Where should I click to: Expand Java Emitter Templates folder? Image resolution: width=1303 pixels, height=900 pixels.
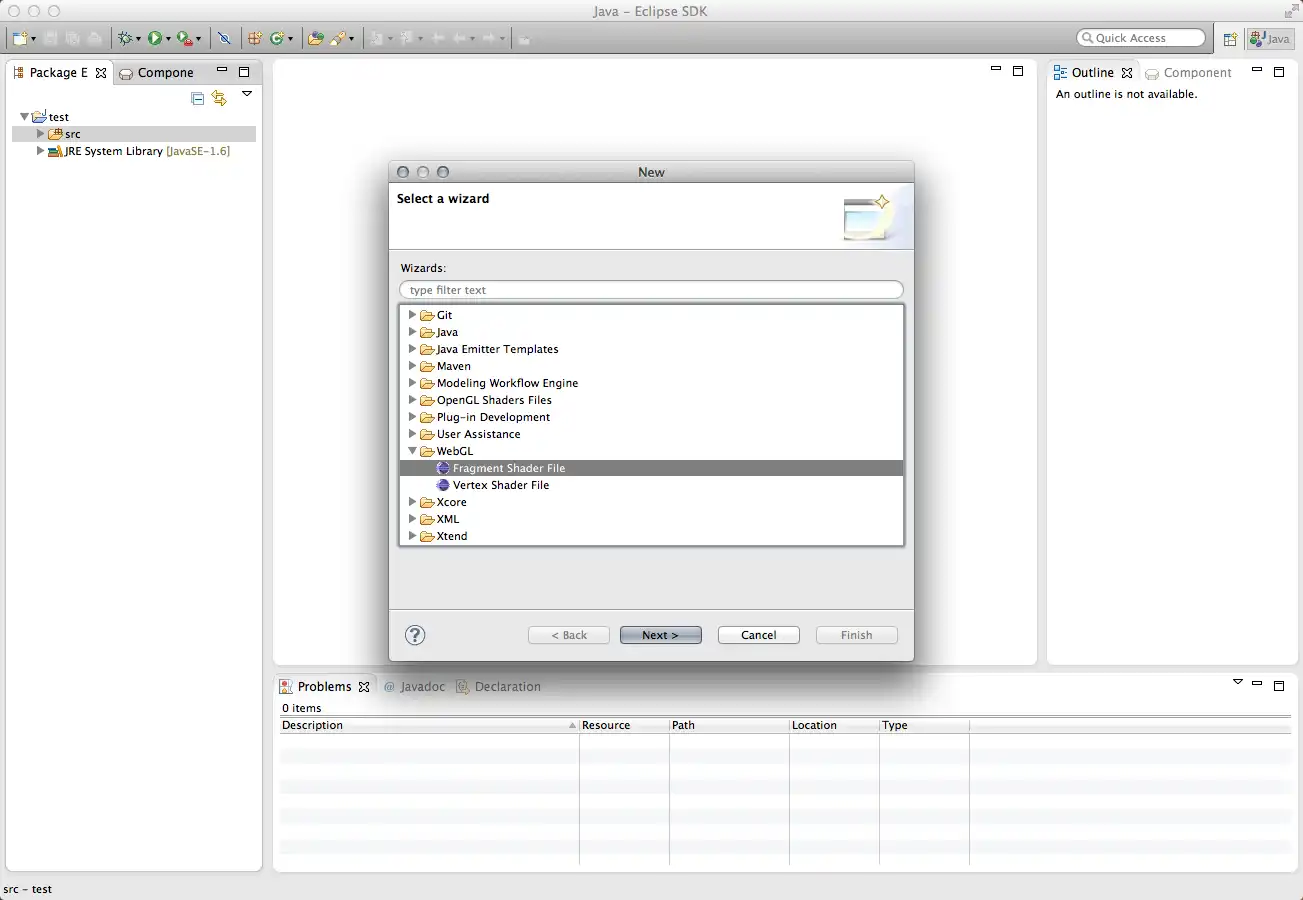point(412,349)
